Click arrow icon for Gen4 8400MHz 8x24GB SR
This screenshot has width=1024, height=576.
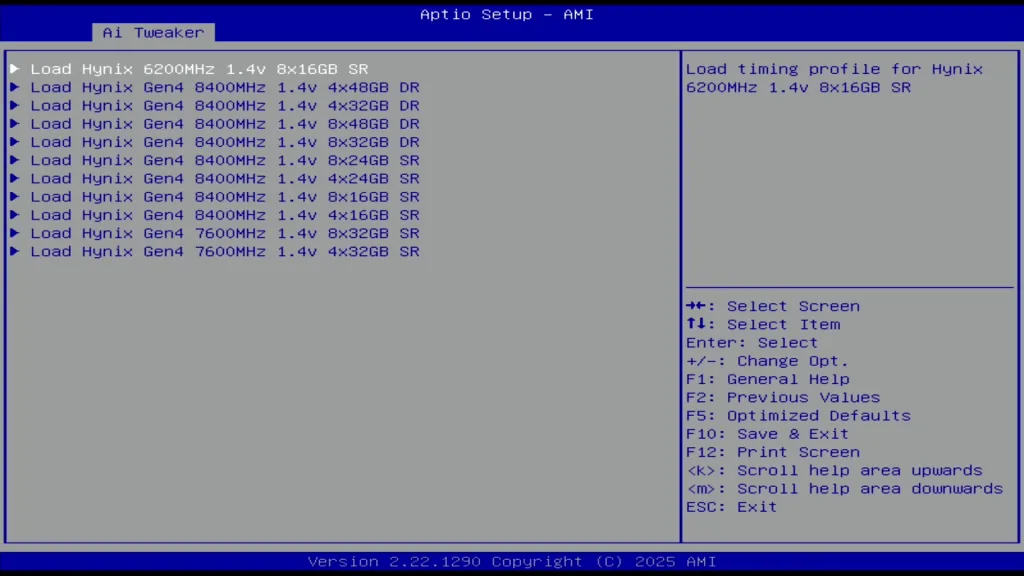click(15, 160)
